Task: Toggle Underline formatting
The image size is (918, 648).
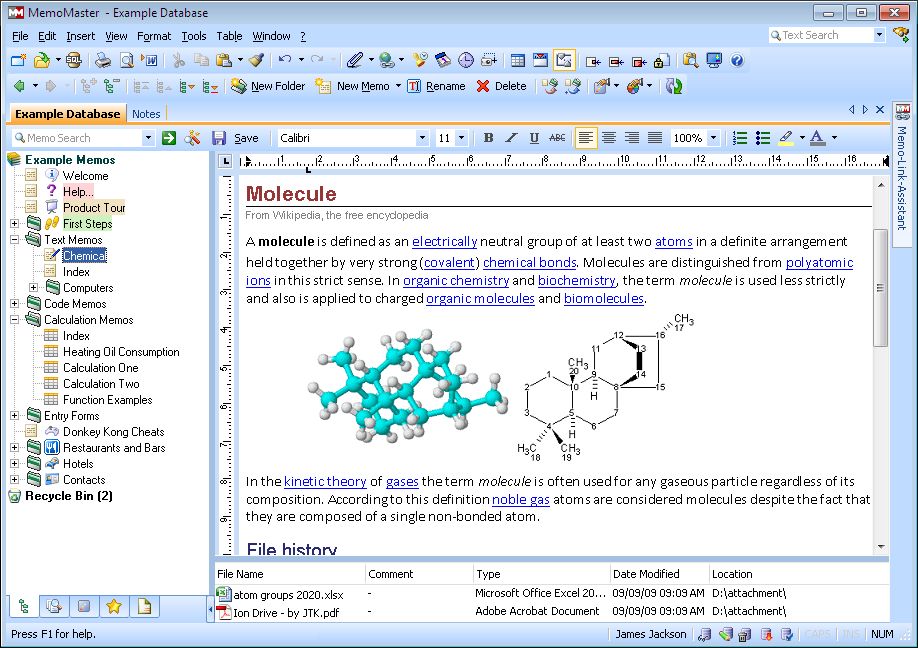Action: tap(534, 138)
